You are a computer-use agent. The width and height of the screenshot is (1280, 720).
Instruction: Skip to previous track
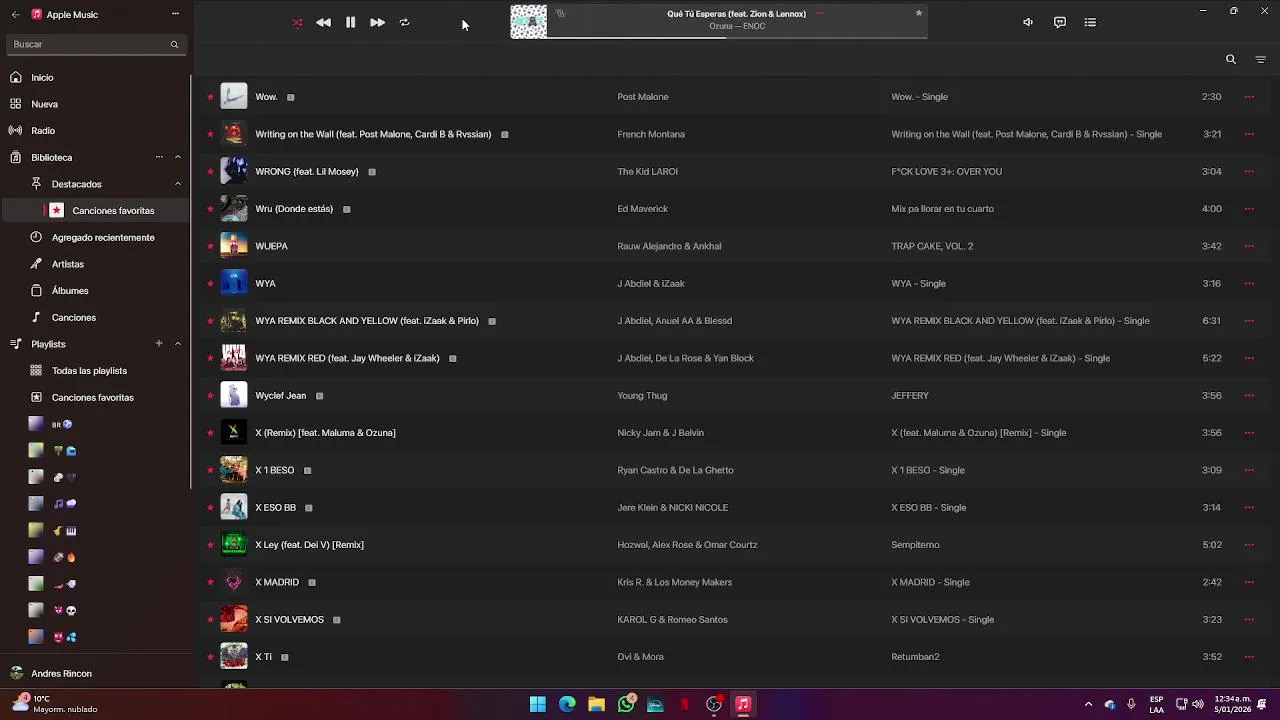(323, 22)
